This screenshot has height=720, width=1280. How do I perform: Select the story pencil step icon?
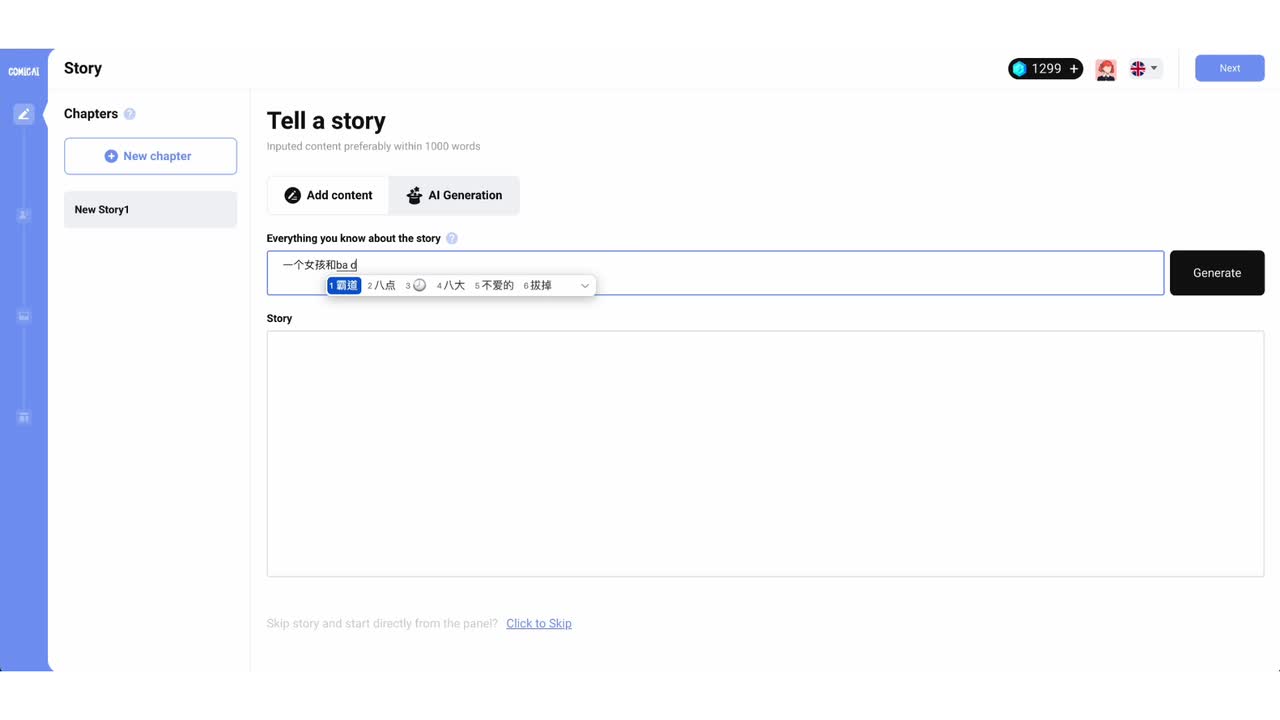tap(24, 114)
